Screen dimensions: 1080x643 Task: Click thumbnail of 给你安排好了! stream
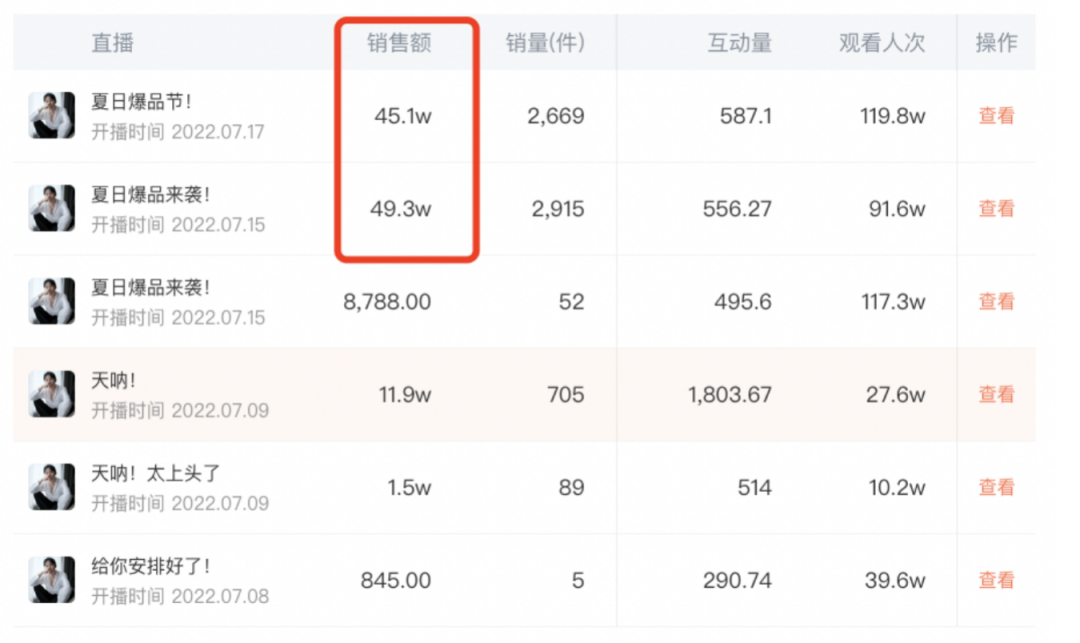tap(52, 580)
